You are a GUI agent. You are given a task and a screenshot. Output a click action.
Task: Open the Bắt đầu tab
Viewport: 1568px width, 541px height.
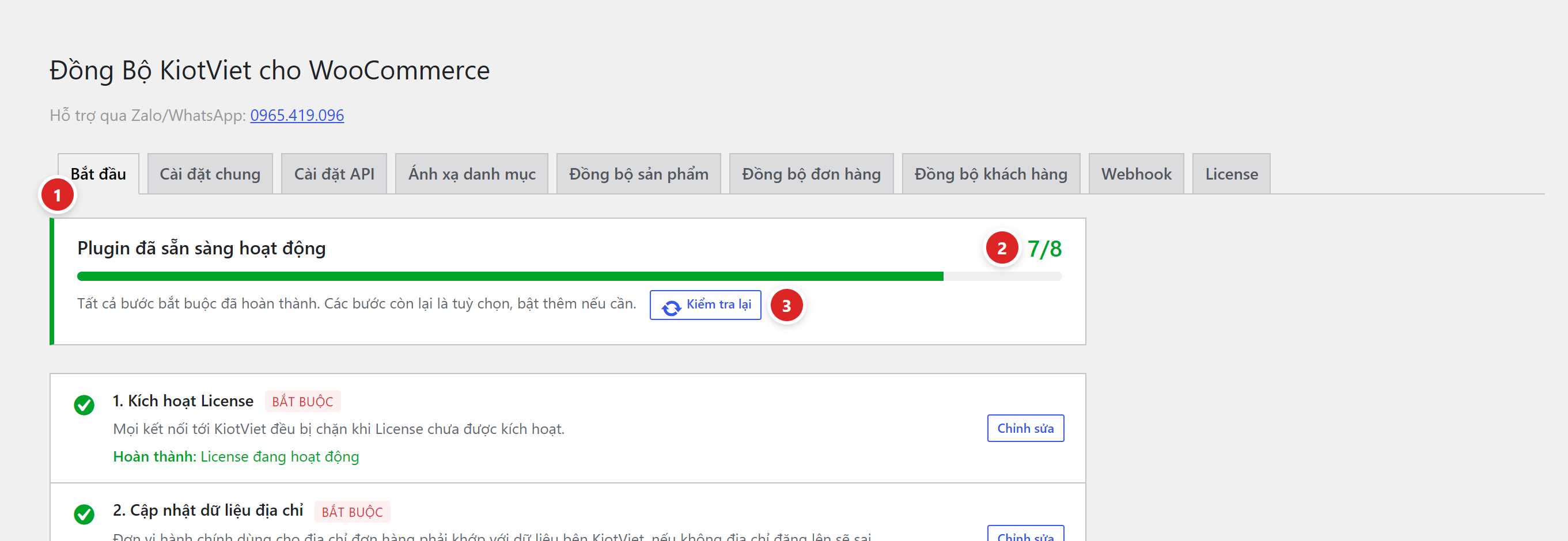pos(98,174)
